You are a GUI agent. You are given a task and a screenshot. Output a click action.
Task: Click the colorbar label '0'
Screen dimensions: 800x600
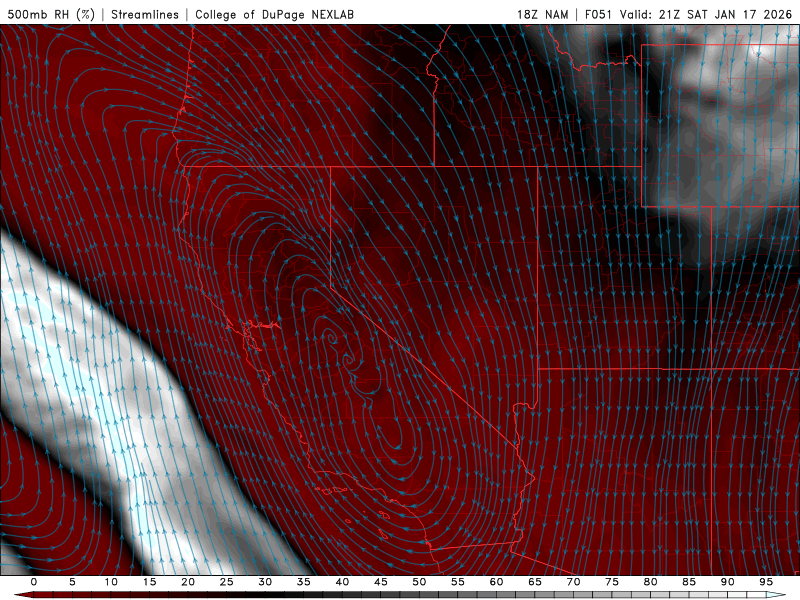[x=34, y=582]
